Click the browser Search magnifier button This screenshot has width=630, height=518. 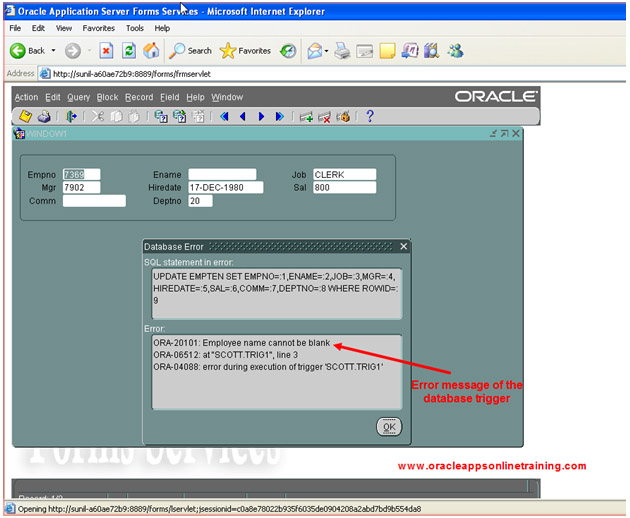point(190,51)
